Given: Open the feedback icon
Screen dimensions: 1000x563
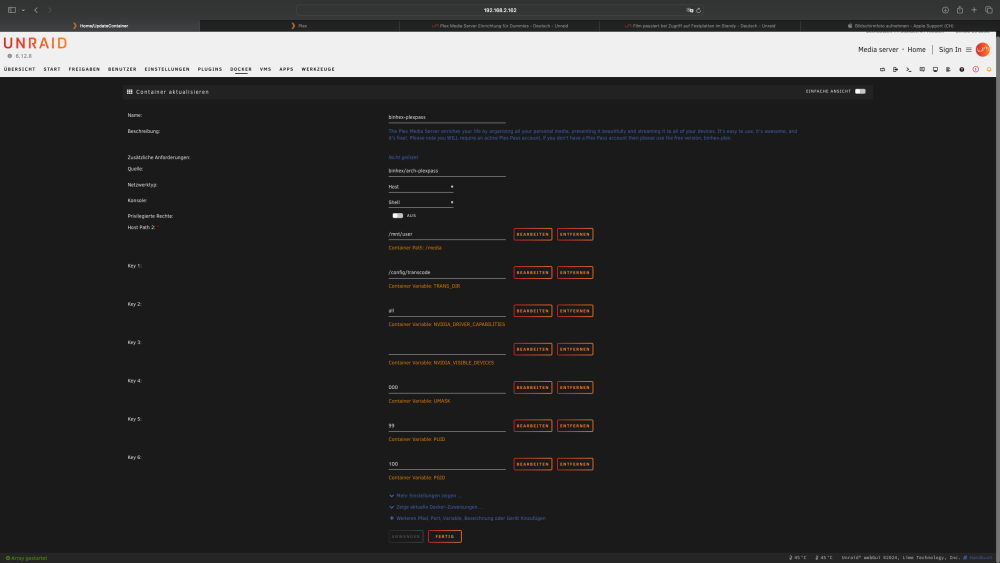Looking at the screenshot, I should point(922,69).
